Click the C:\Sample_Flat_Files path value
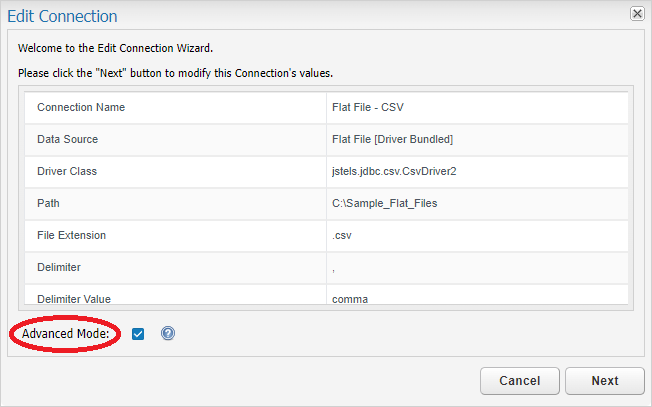This screenshot has width=652, height=407. [385, 203]
